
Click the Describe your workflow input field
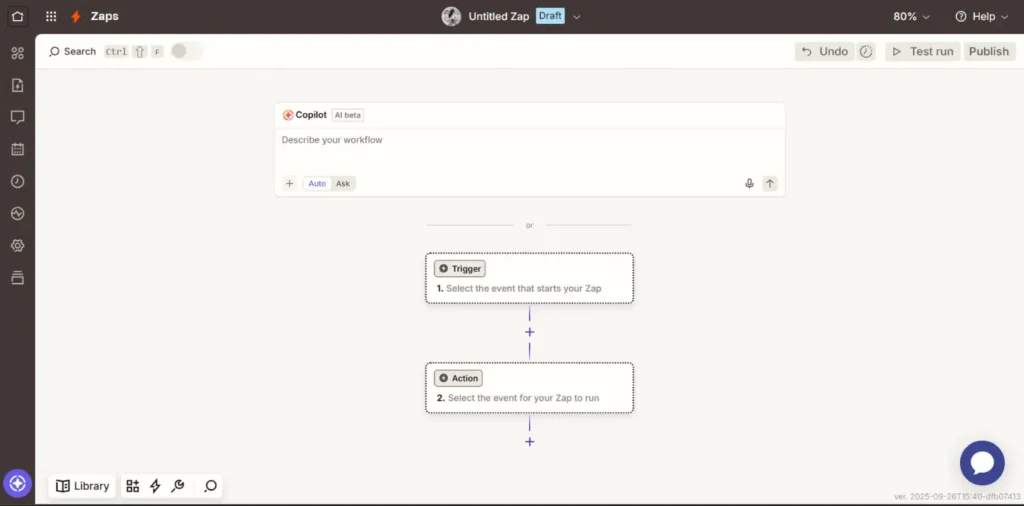coord(529,150)
